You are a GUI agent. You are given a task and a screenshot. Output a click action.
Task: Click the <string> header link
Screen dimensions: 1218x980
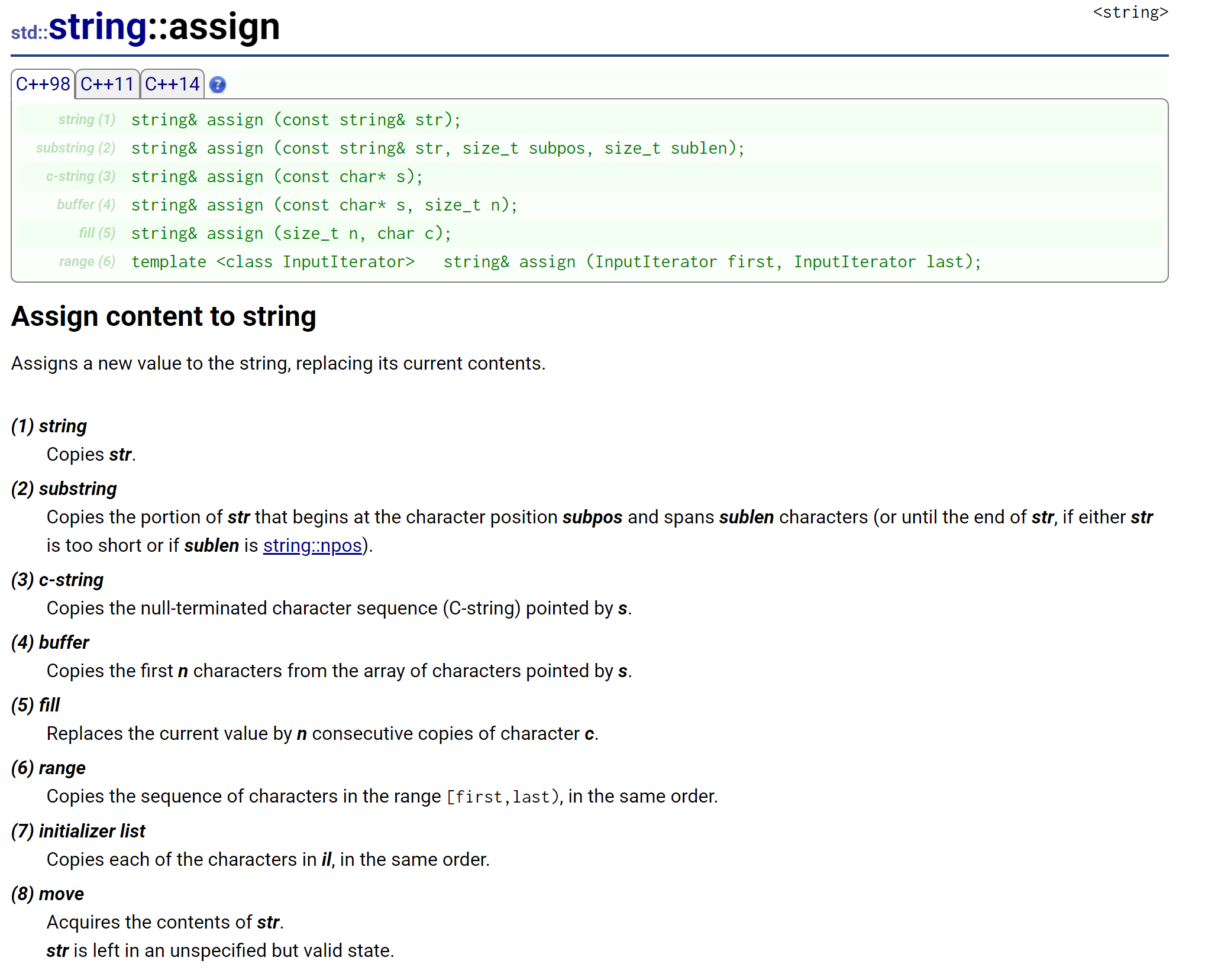1130,12
